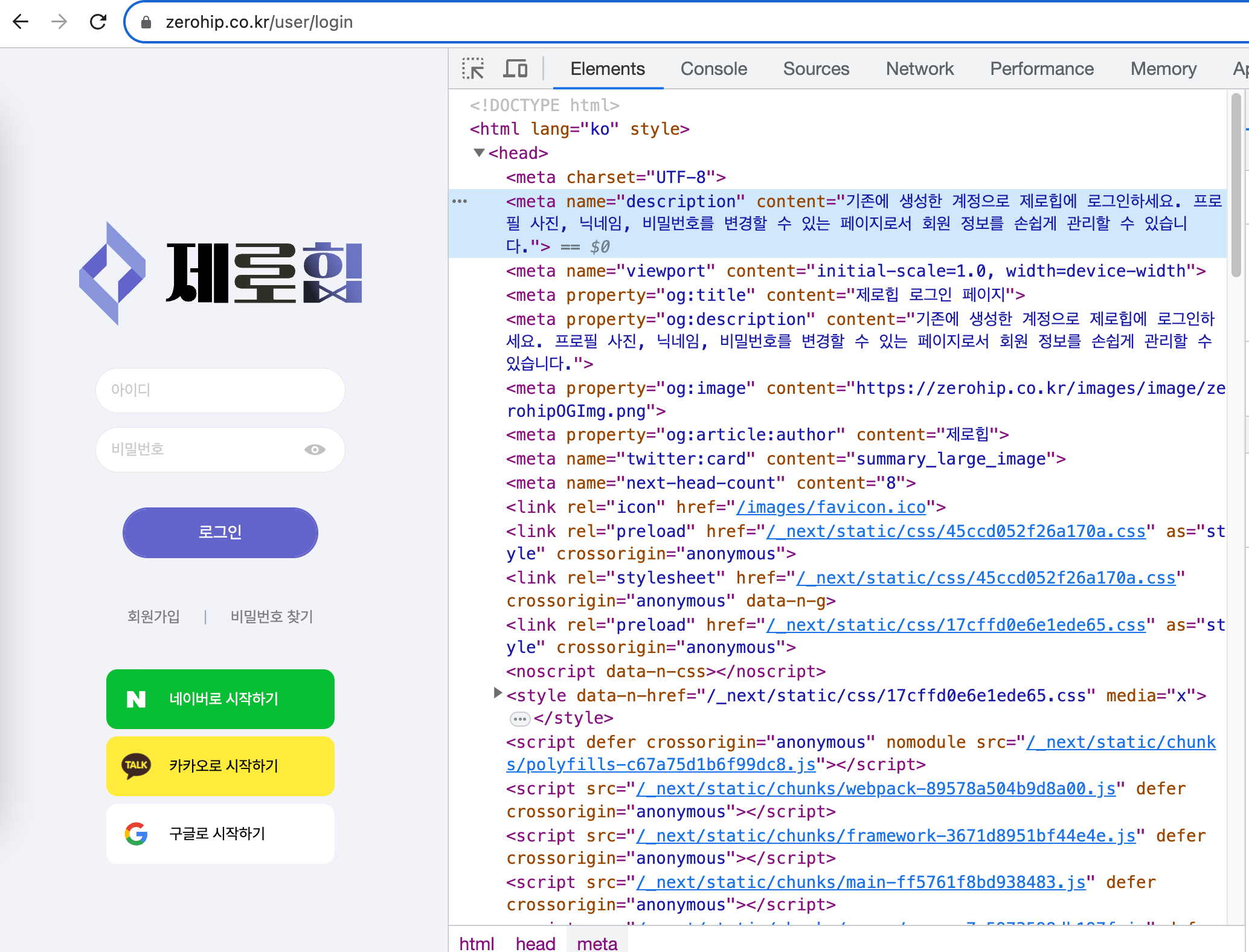Switch to the Console tab

click(x=713, y=69)
